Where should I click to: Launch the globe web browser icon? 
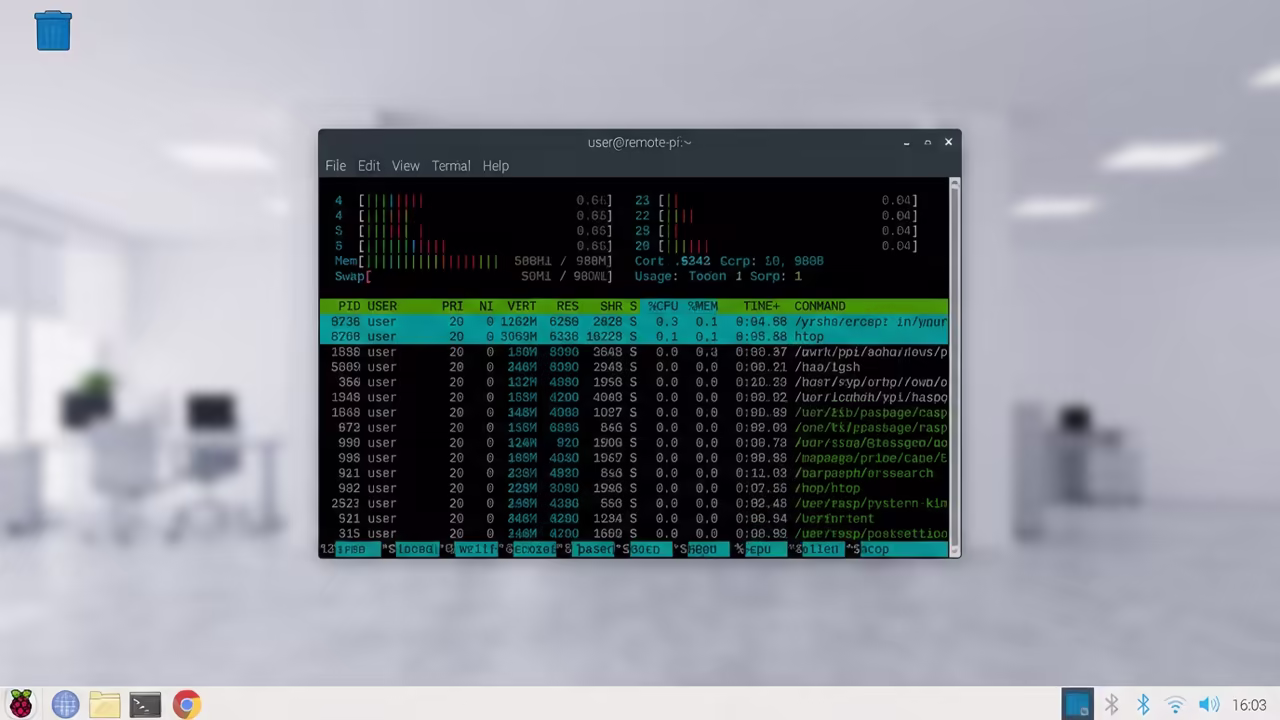65,704
